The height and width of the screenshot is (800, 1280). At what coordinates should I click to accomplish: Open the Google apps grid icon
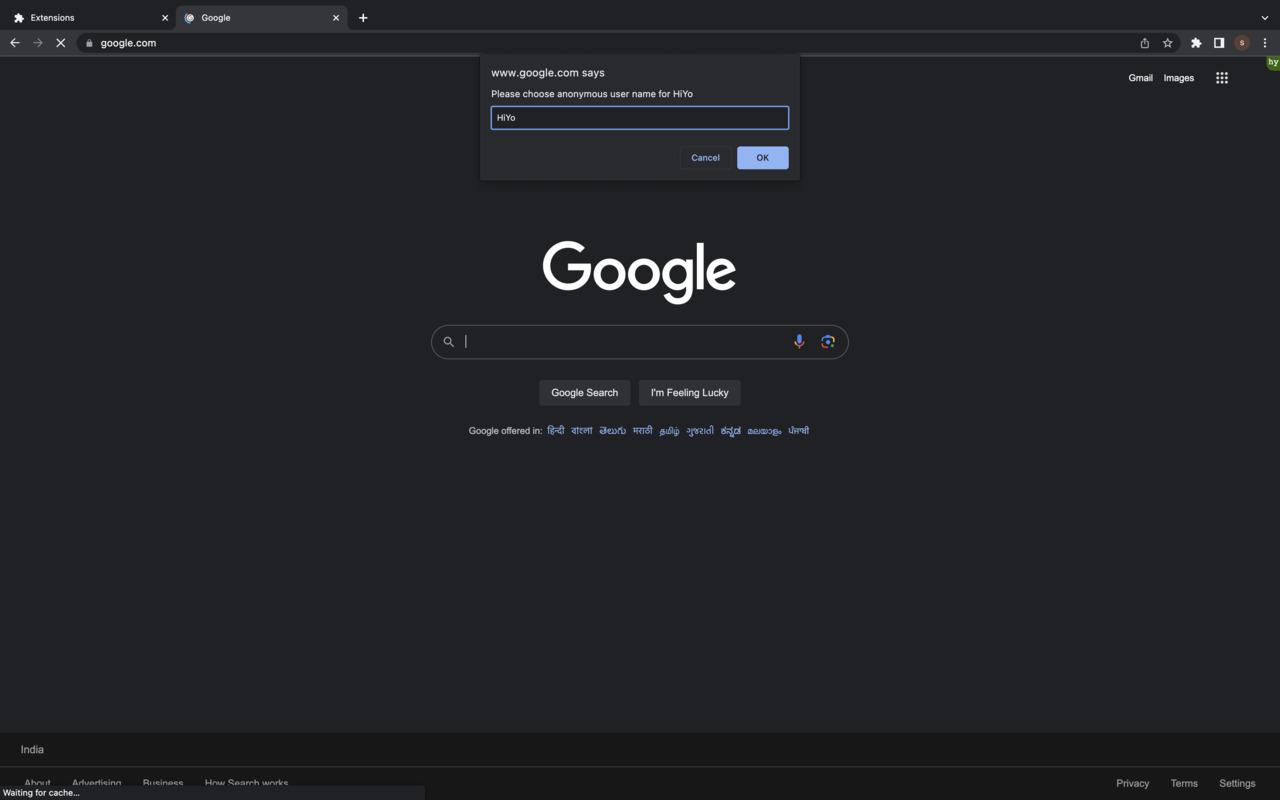[x=1221, y=78]
